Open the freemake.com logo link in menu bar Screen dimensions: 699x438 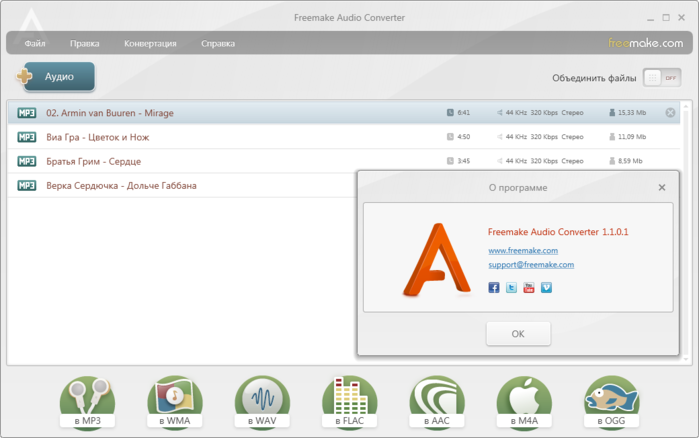coord(645,43)
